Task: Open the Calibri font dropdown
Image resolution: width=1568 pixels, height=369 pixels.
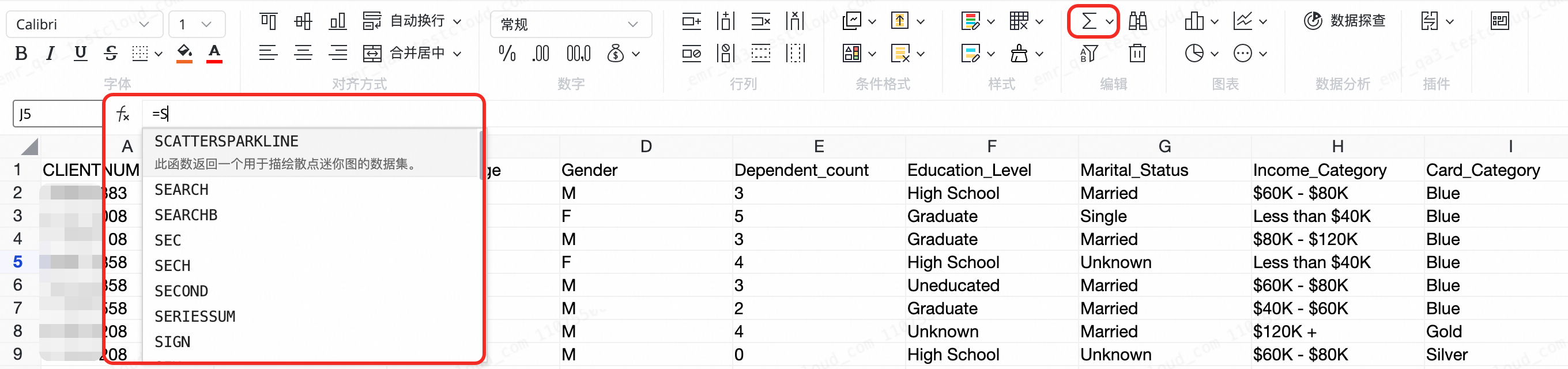Action: (x=83, y=24)
